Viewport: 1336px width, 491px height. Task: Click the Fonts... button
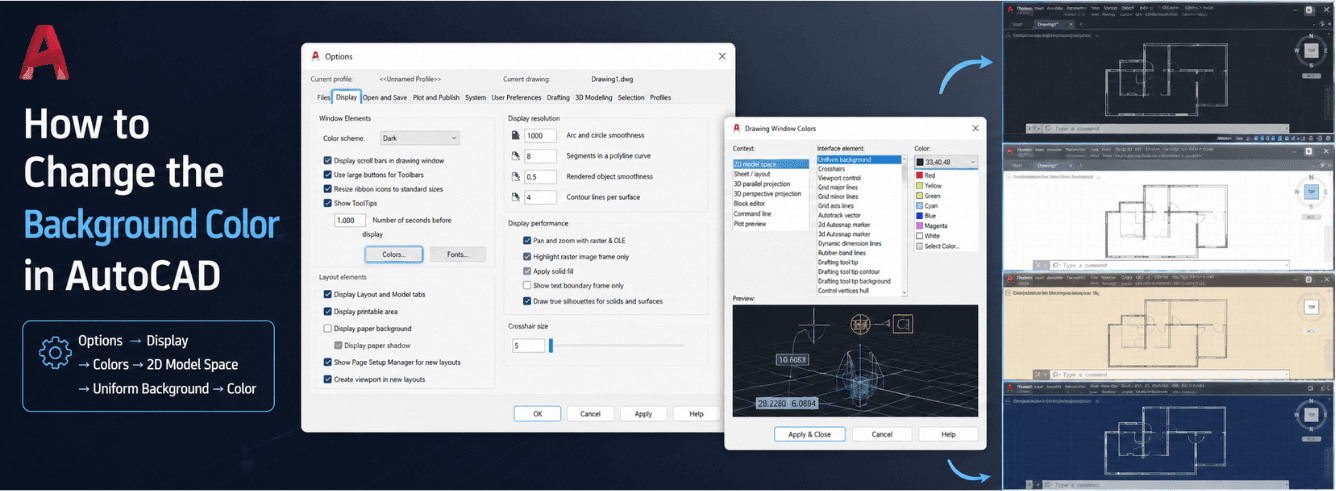[x=458, y=255]
